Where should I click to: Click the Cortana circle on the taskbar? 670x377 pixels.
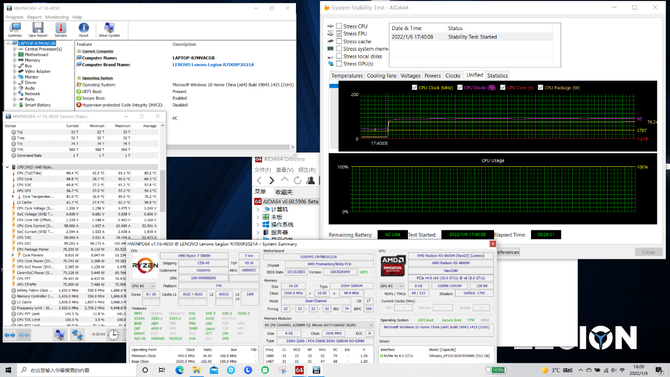(x=145, y=370)
